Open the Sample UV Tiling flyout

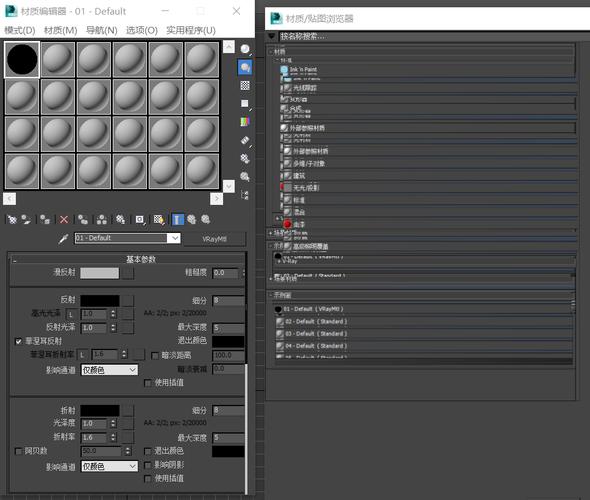tap(245, 104)
